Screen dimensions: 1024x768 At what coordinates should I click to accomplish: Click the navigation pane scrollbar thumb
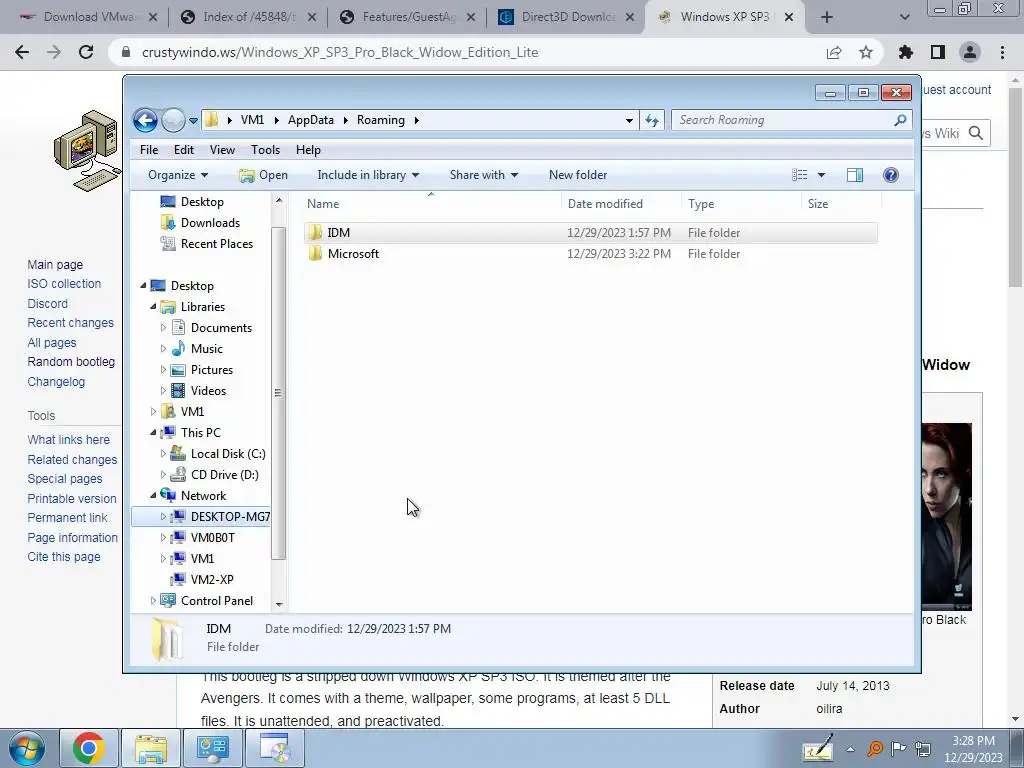[278, 393]
